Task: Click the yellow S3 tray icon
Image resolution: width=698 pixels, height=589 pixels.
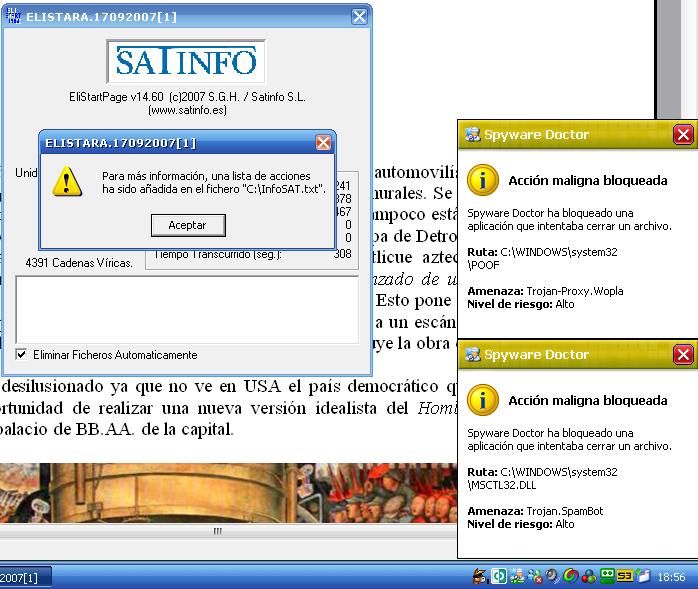Action: 625,576
